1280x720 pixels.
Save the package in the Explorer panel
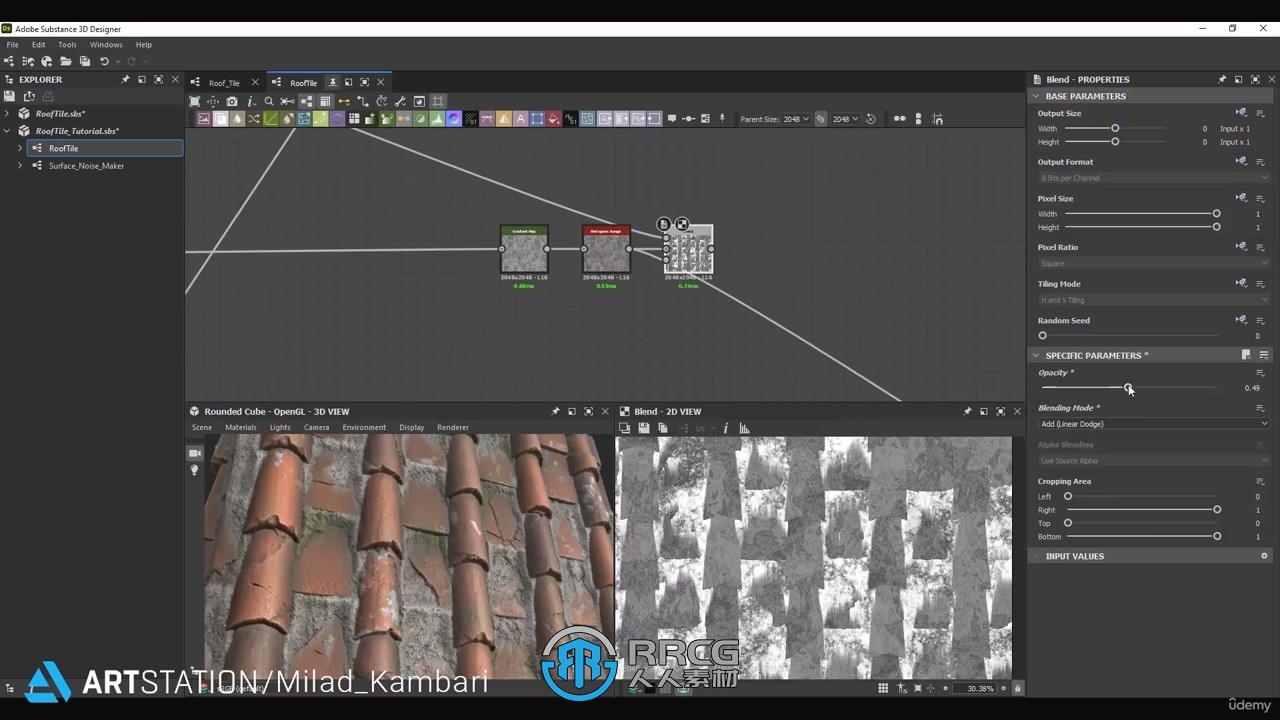(x=9, y=96)
